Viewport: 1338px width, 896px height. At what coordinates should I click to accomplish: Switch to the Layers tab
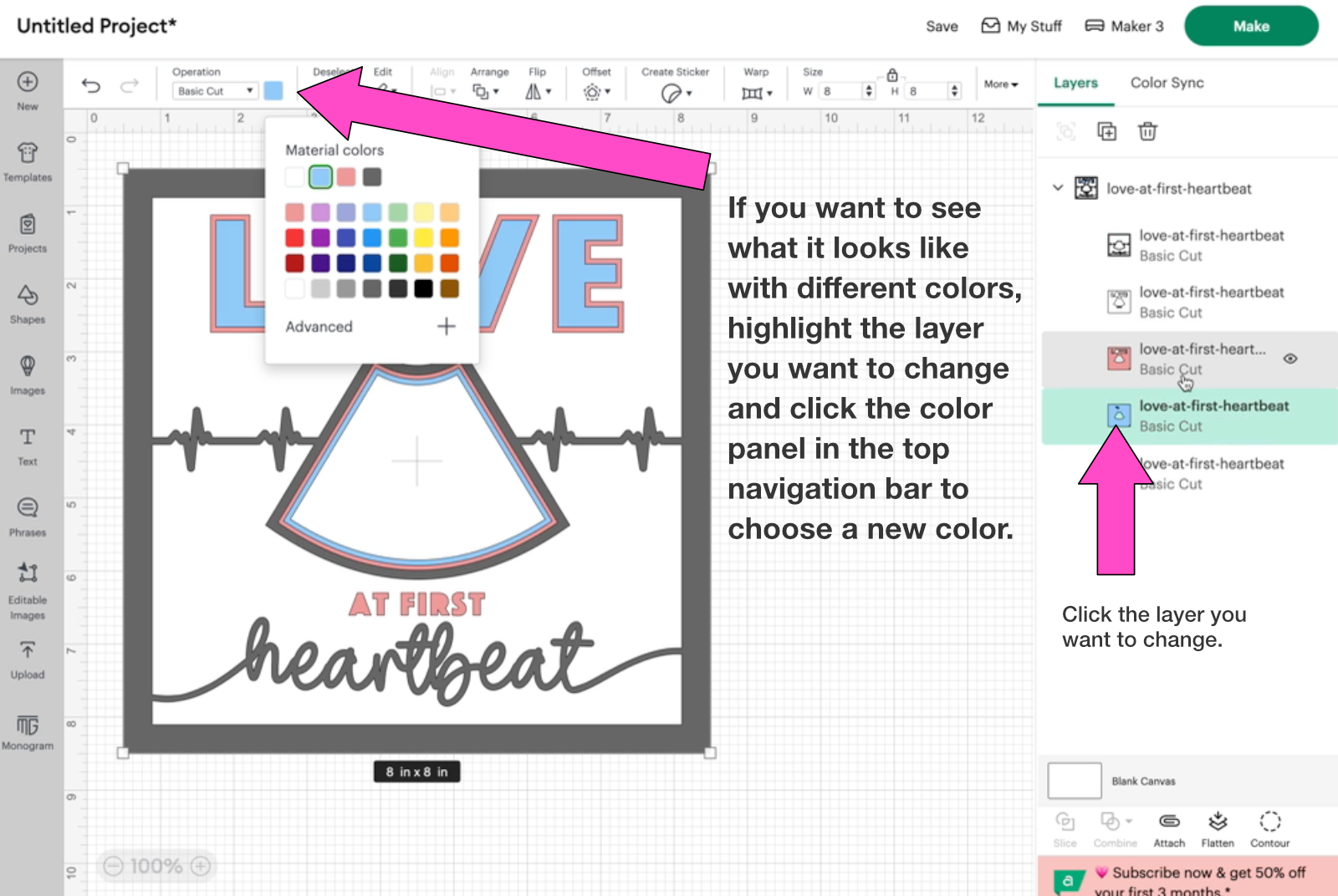pyautogui.click(x=1075, y=83)
